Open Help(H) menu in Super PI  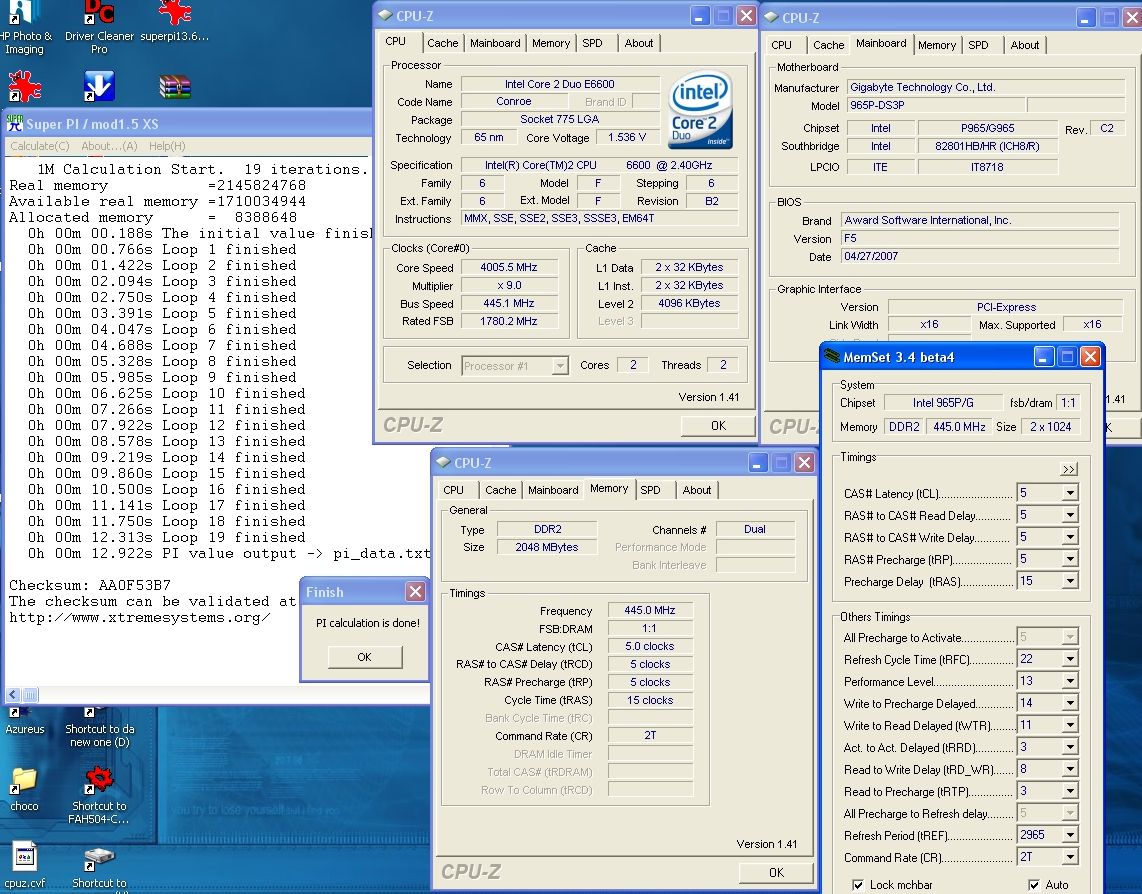coord(167,146)
